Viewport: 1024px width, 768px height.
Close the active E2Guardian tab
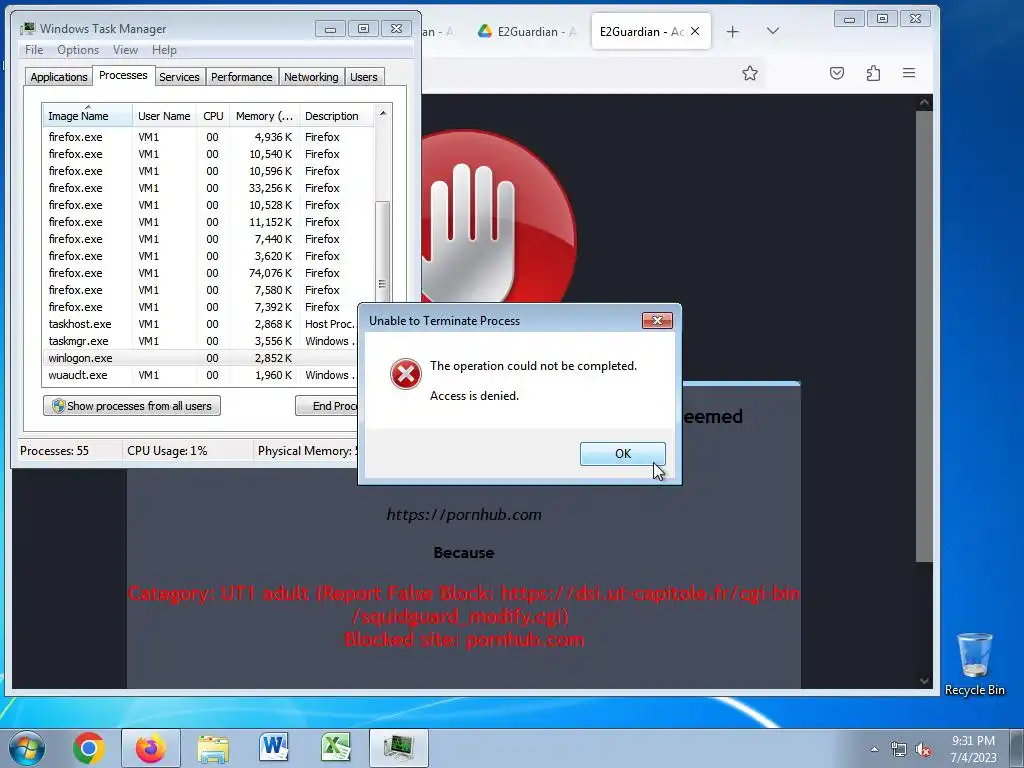(x=695, y=31)
